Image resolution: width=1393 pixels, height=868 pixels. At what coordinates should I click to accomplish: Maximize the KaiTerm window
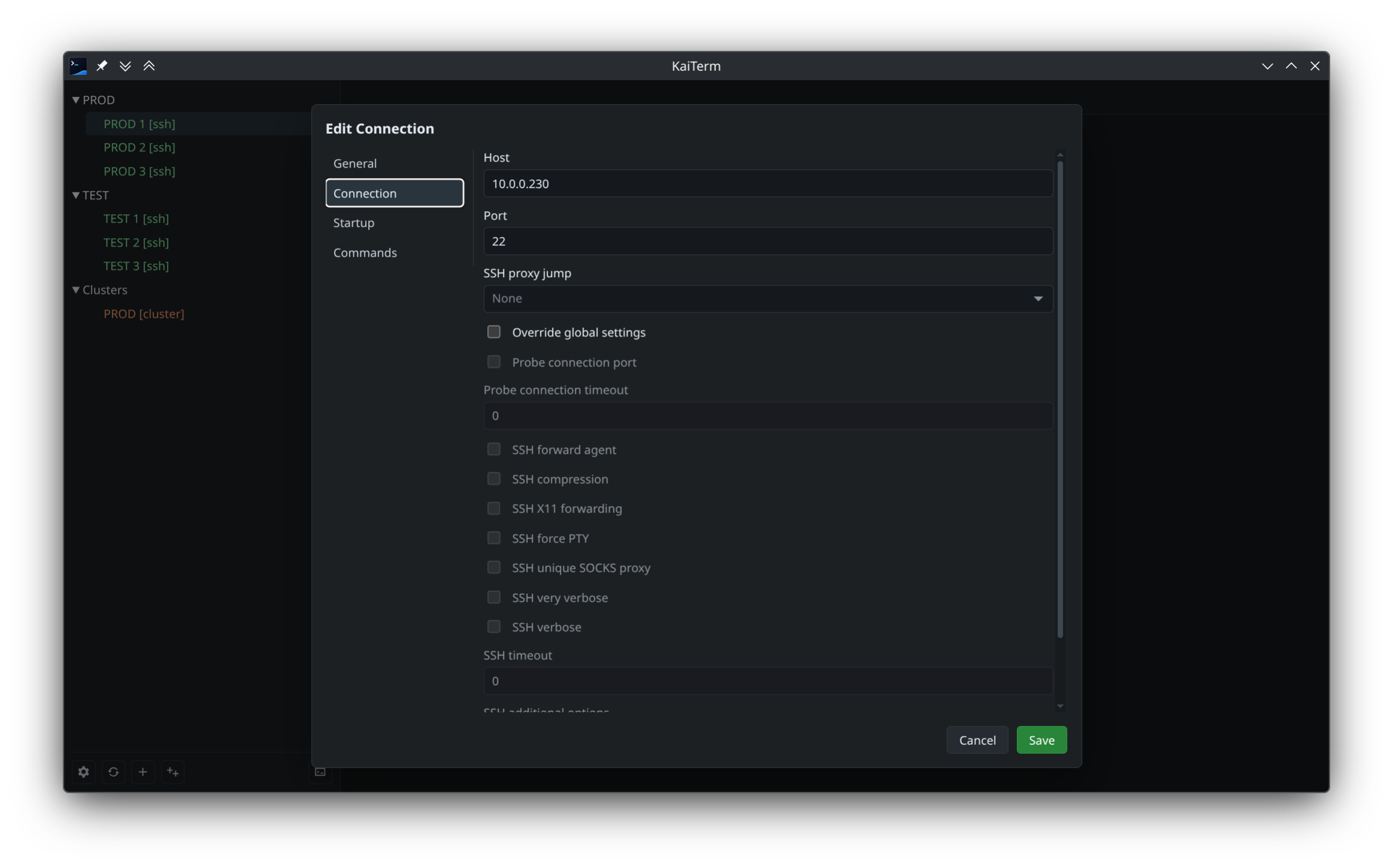pos(1291,66)
